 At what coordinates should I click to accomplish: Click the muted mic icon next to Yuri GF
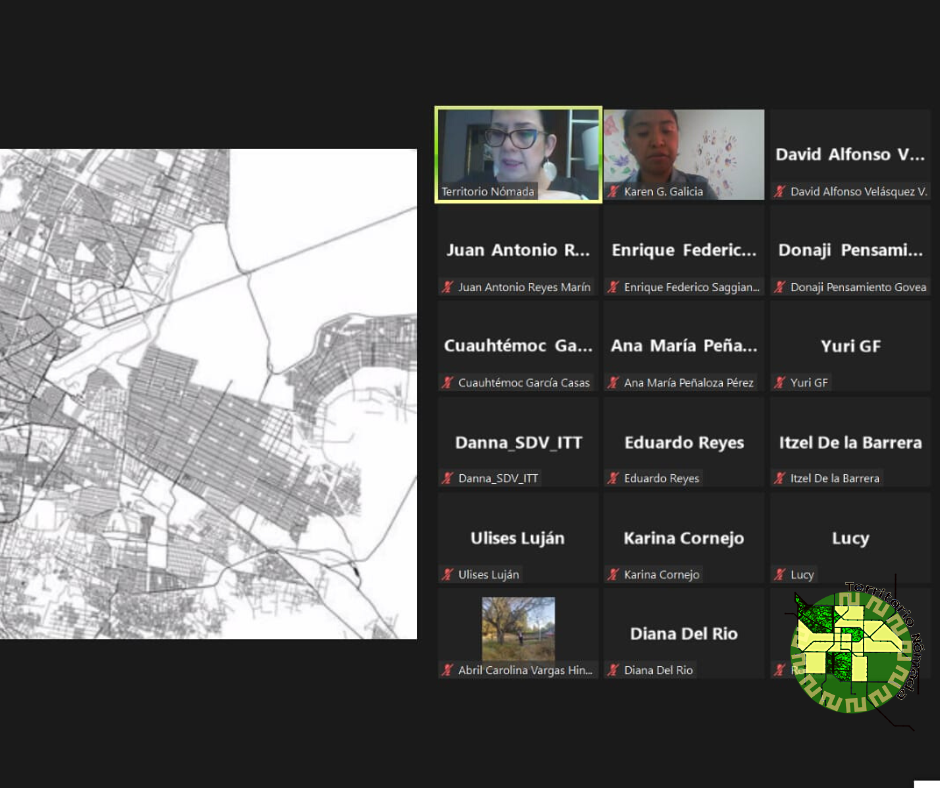click(780, 383)
